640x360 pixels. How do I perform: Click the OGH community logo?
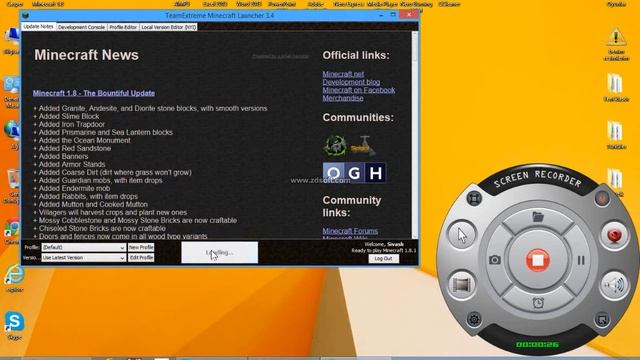(354, 173)
